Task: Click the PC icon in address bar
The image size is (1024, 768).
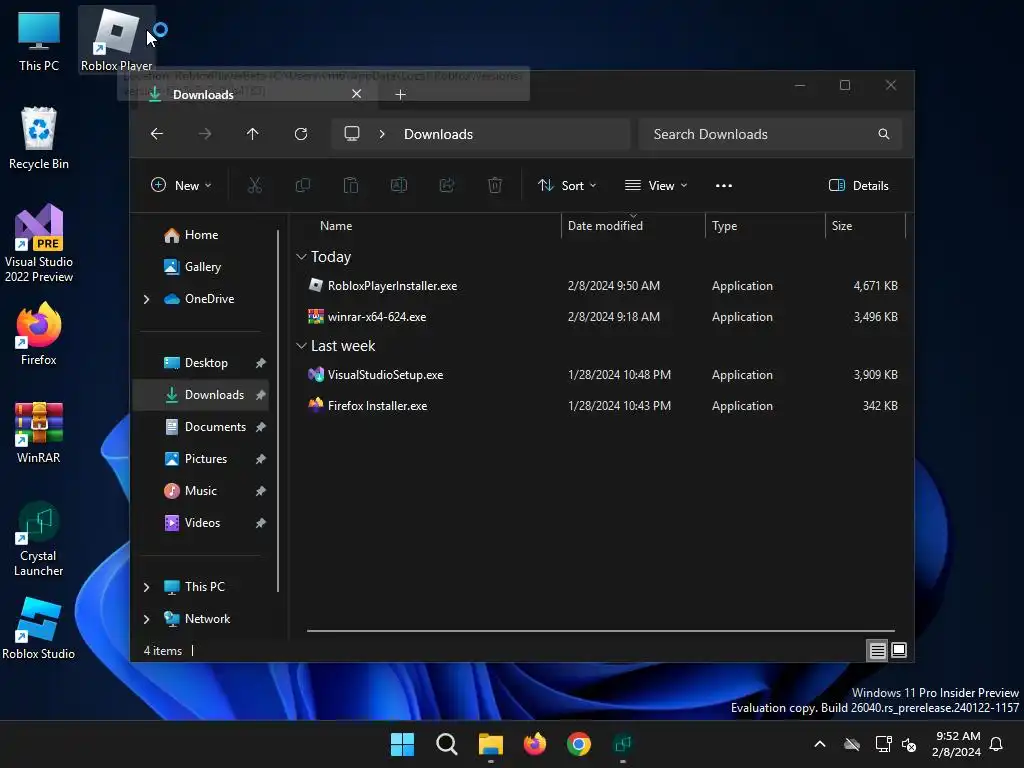Action: [352, 134]
